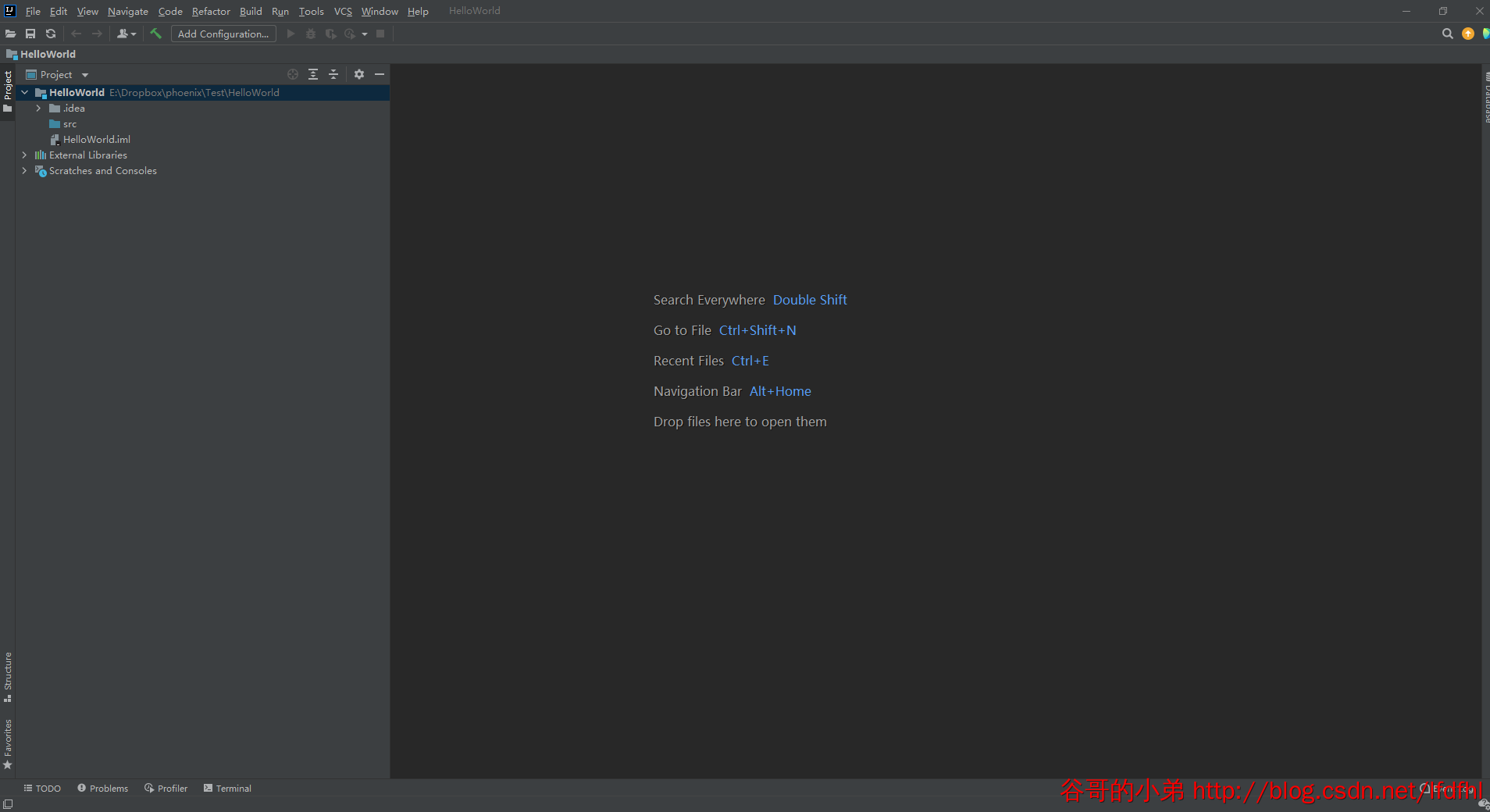The height and width of the screenshot is (812, 1490).
Task: Open the Profiler tool window tab
Action: 166,788
